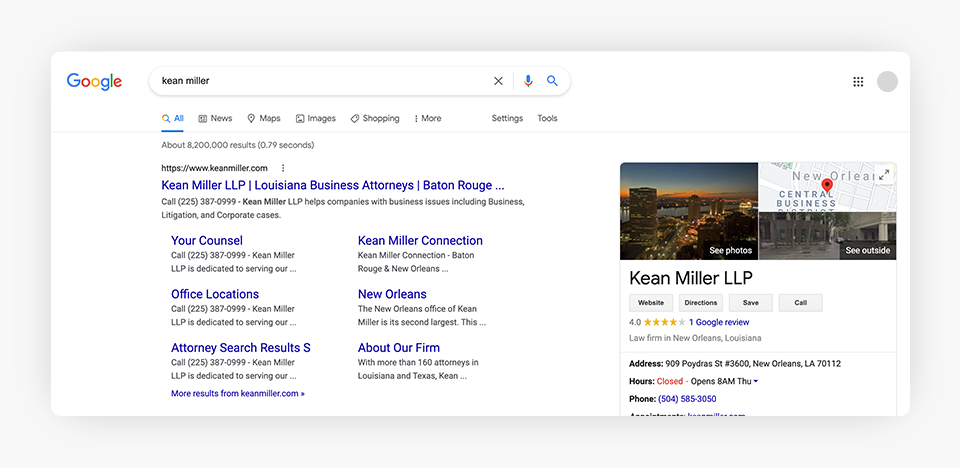
Task: Switch to the News tab
Action: (x=215, y=118)
